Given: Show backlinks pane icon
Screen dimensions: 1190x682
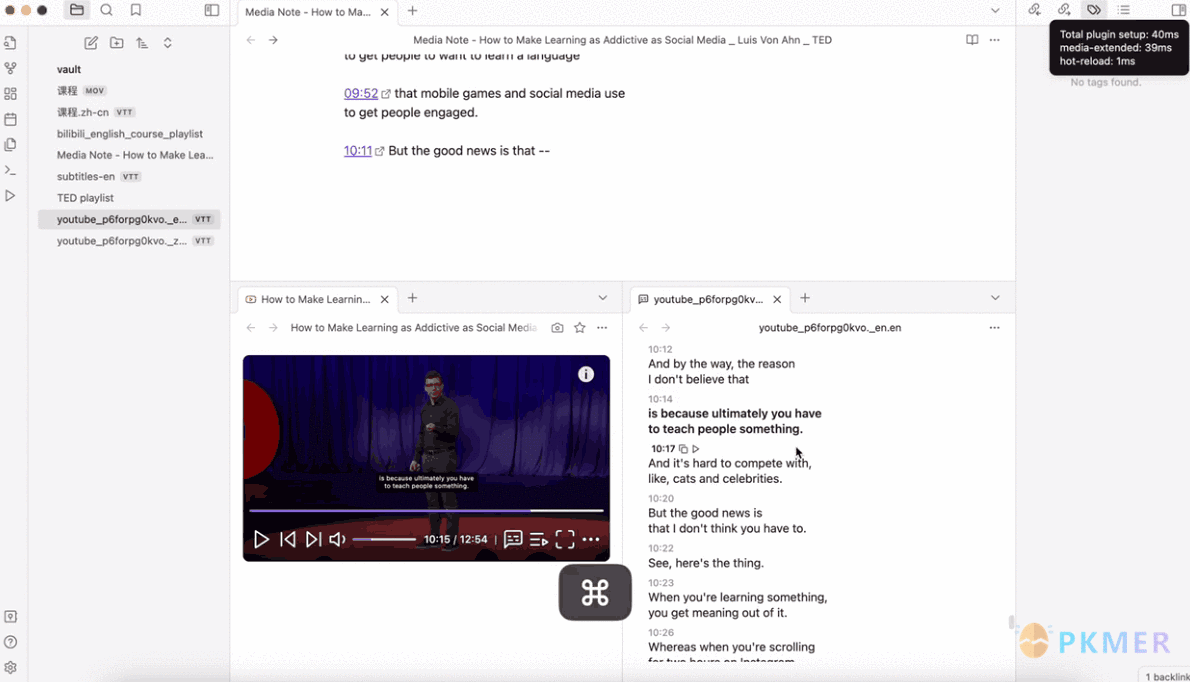Looking at the screenshot, I should click(1034, 10).
